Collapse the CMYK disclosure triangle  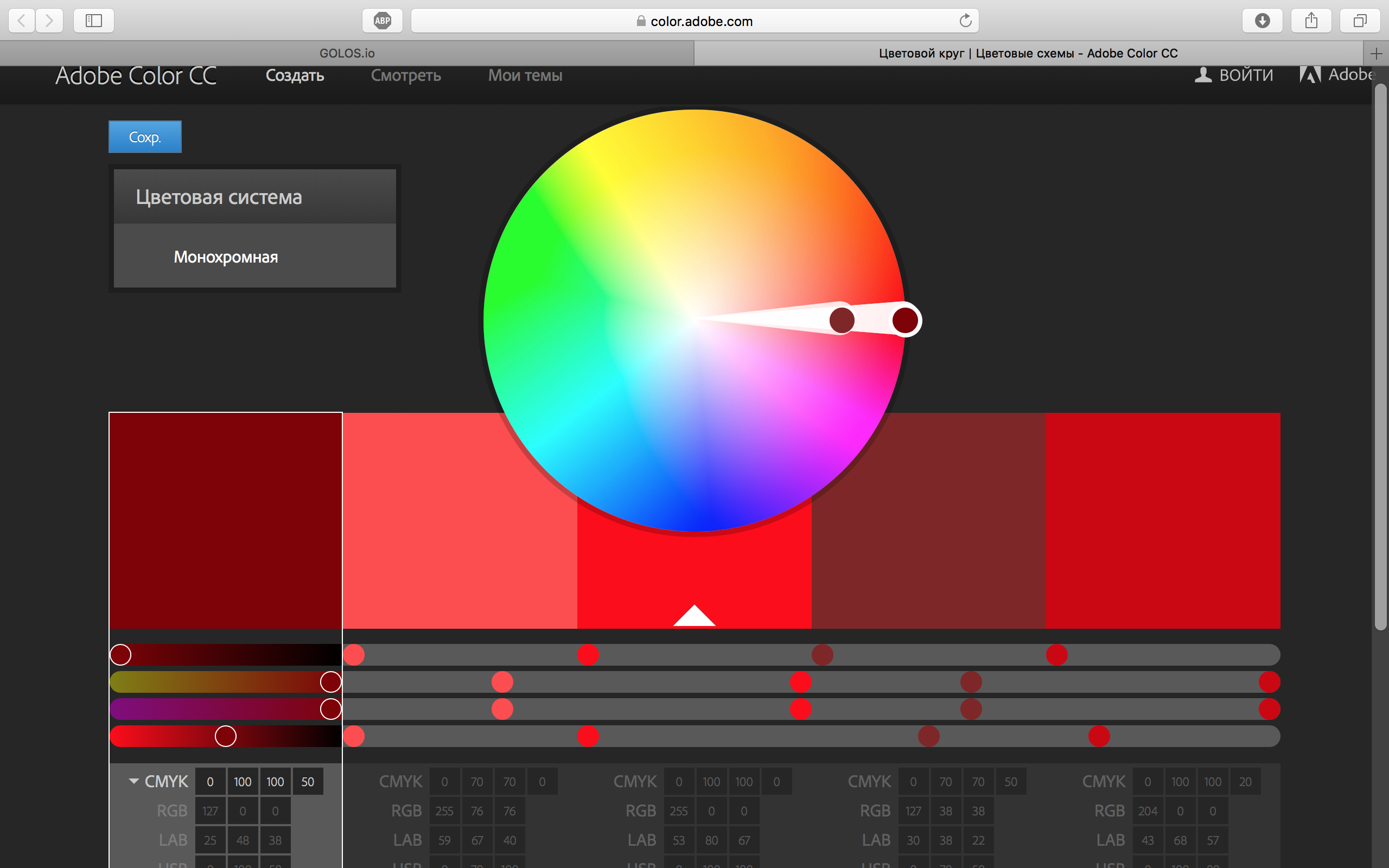click(133, 781)
